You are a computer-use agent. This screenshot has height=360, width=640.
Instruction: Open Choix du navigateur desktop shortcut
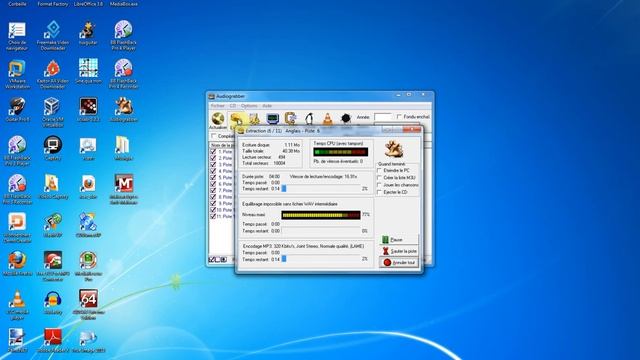[17, 36]
